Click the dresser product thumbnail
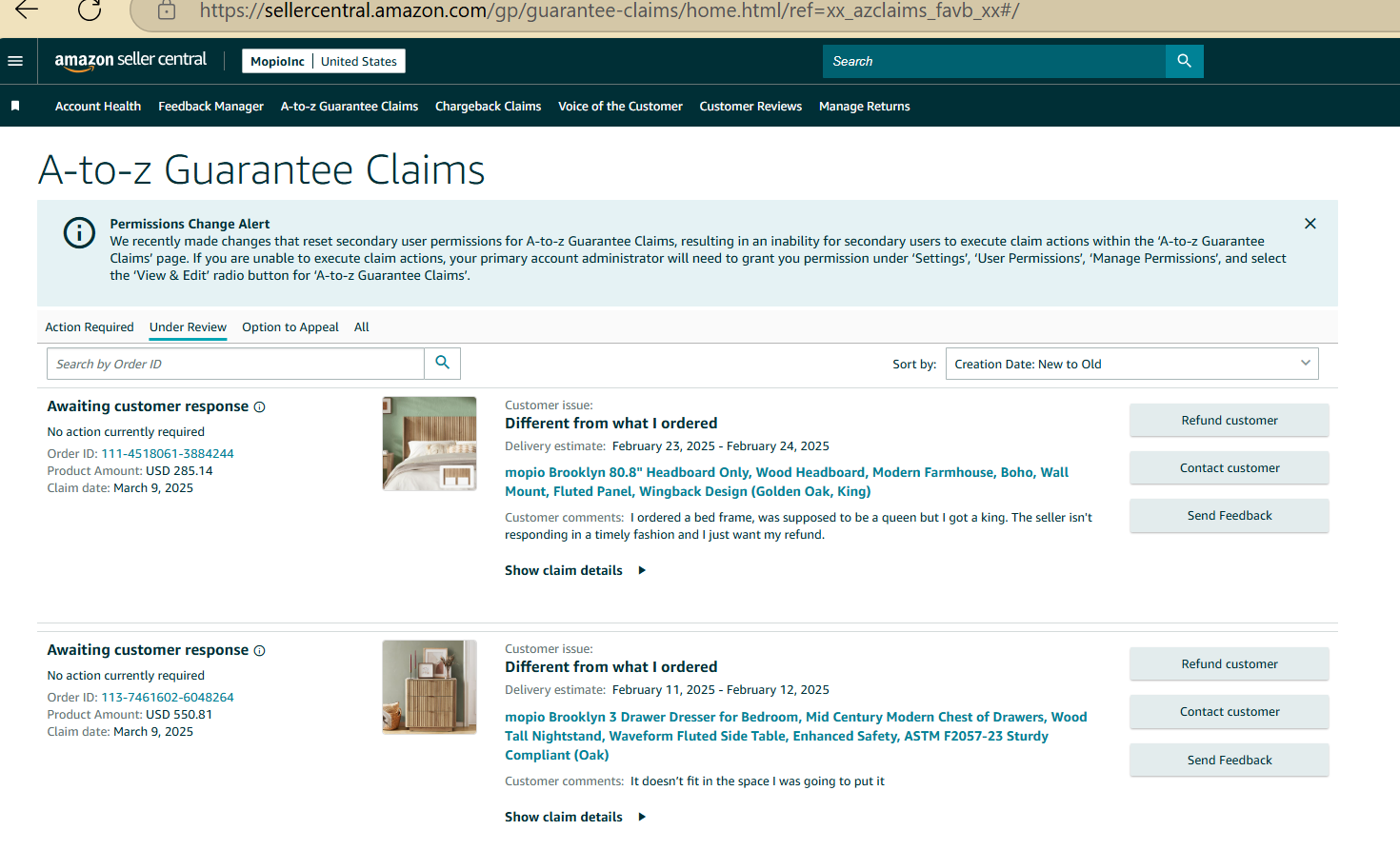This screenshot has width=1400, height=850. click(430, 687)
